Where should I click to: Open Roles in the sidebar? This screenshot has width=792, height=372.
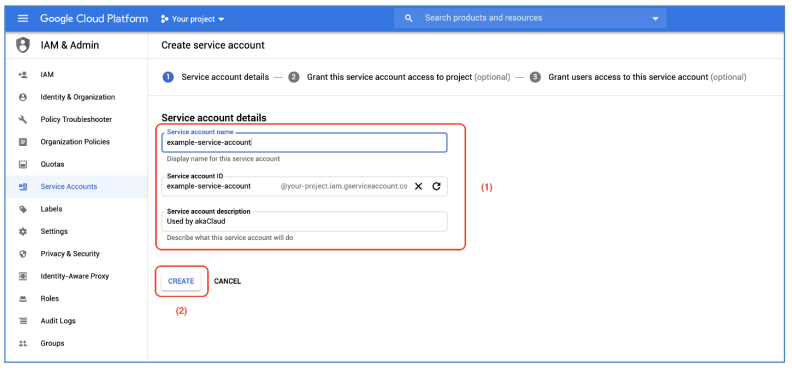tap(50, 299)
